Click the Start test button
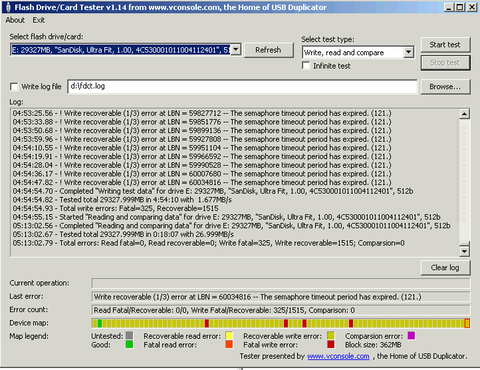 445,45
